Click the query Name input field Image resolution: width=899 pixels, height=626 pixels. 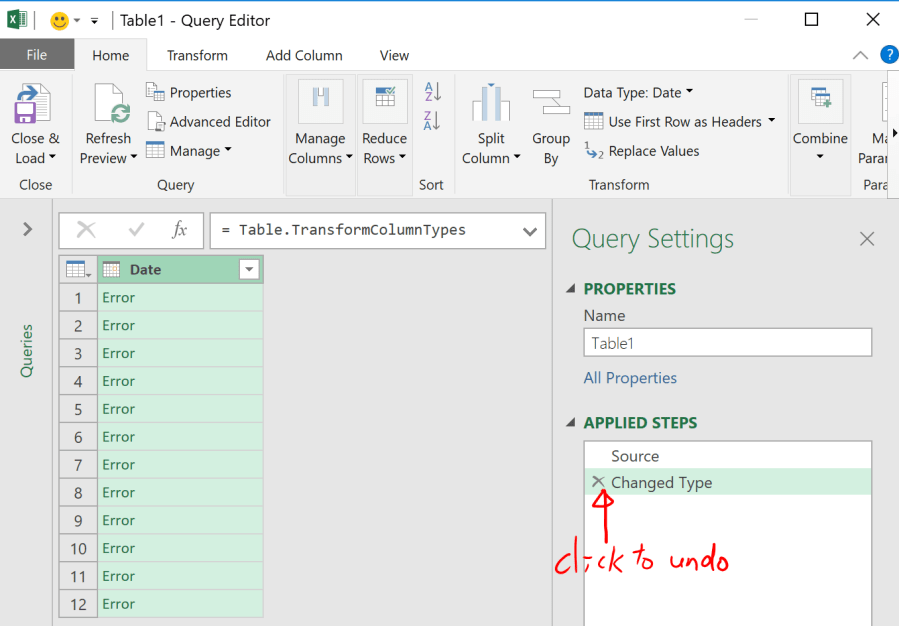pos(727,343)
